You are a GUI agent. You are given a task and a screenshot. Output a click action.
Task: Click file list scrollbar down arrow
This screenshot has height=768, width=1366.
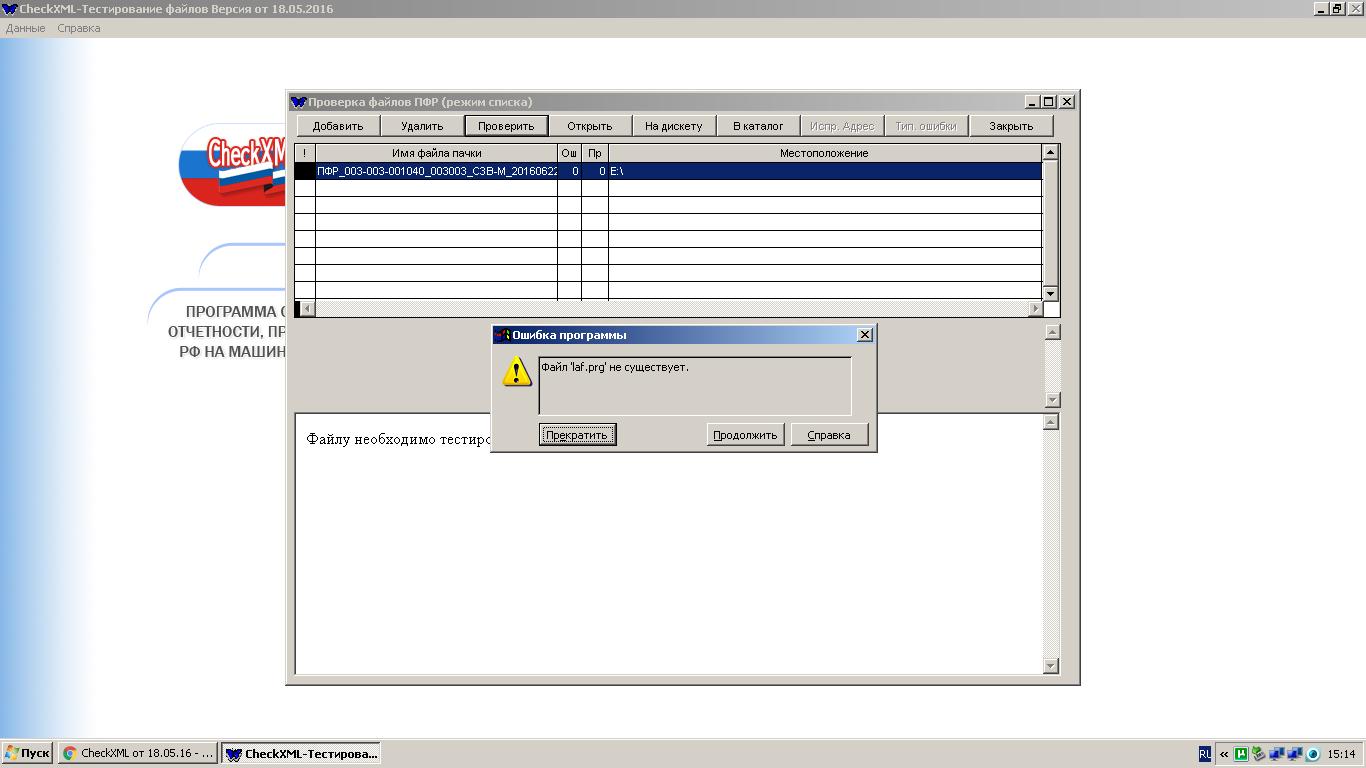click(x=1050, y=293)
